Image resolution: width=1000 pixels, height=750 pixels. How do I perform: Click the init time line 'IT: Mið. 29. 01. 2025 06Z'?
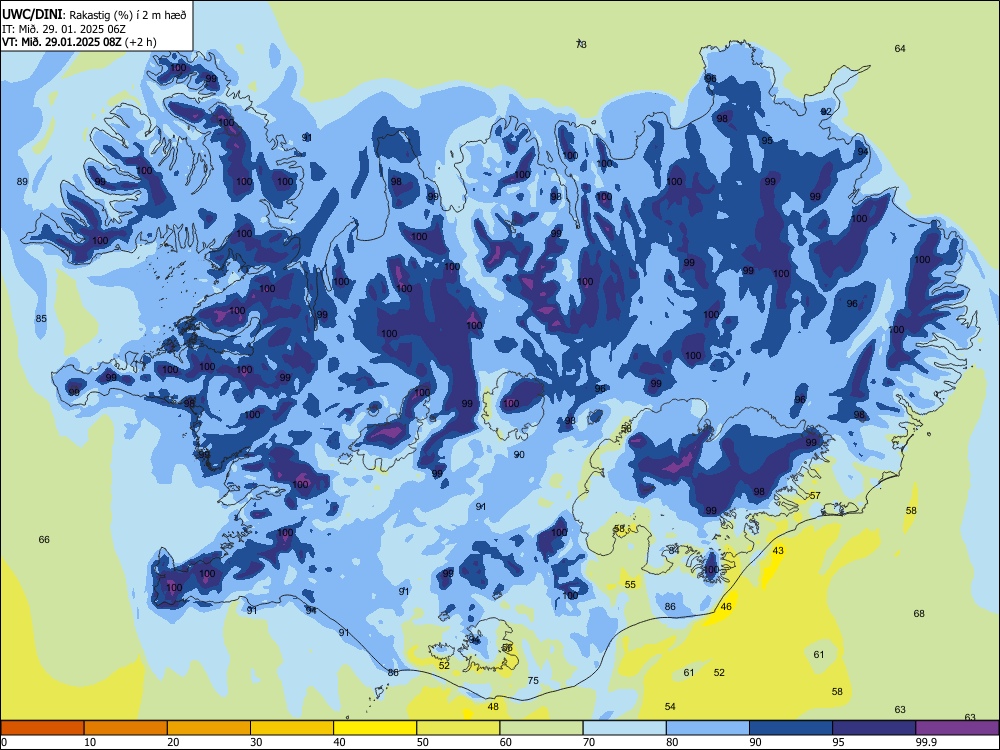tap(64, 29)
